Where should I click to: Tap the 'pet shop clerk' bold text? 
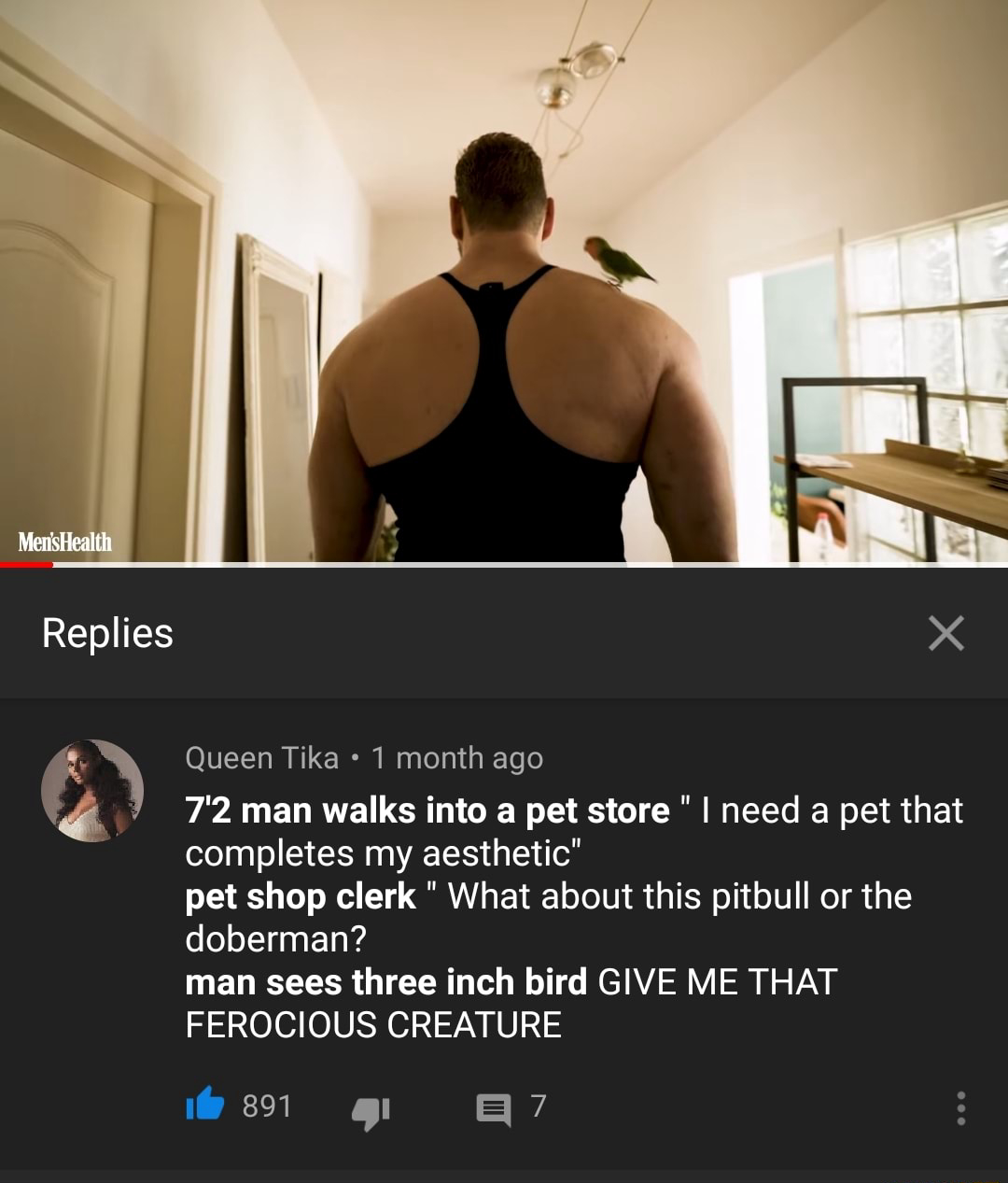[301, 896]
